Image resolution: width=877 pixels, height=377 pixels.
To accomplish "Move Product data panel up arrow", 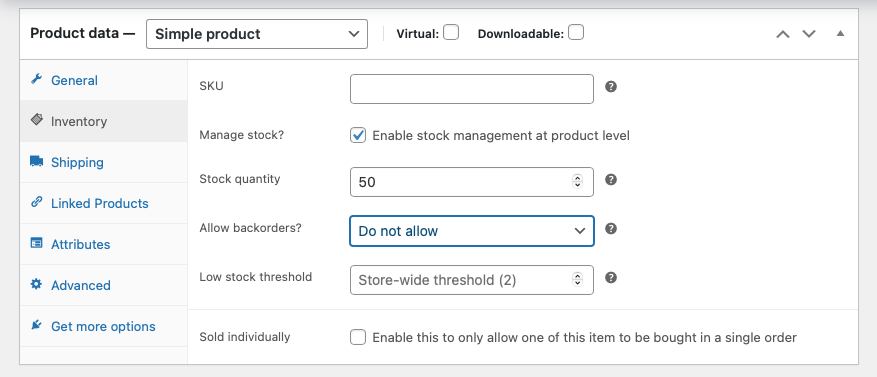I will pyautogui.click(x=783, y=34).
